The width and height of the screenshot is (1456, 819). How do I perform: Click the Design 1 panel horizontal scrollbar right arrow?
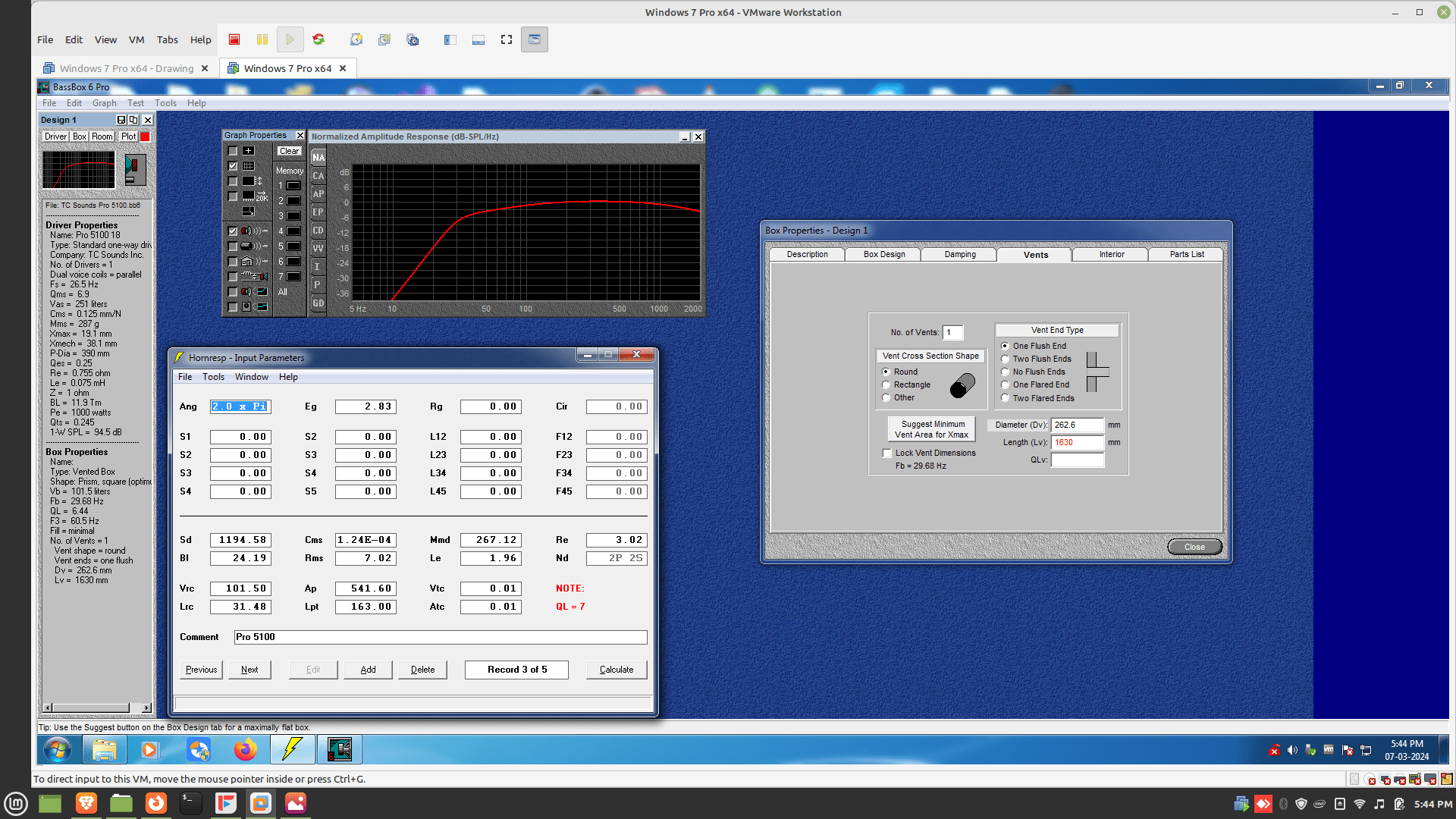[146, 708]
